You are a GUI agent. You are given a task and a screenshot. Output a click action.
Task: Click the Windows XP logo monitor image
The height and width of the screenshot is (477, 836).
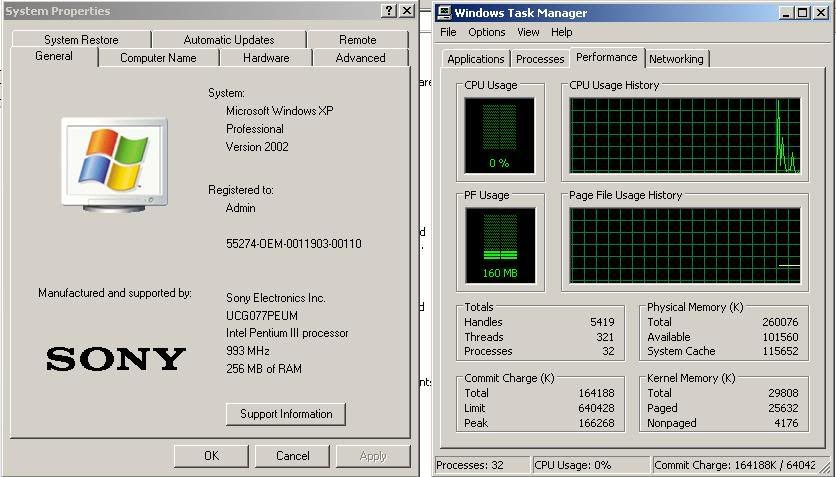pyautogui.click(x=114, y=161)
